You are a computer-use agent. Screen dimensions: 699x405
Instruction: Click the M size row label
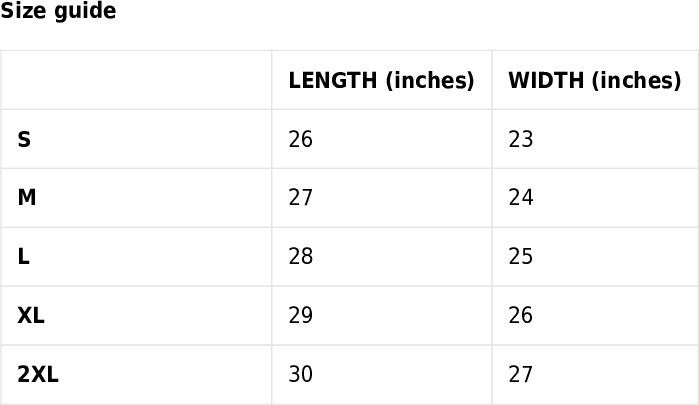pos(27,198)
